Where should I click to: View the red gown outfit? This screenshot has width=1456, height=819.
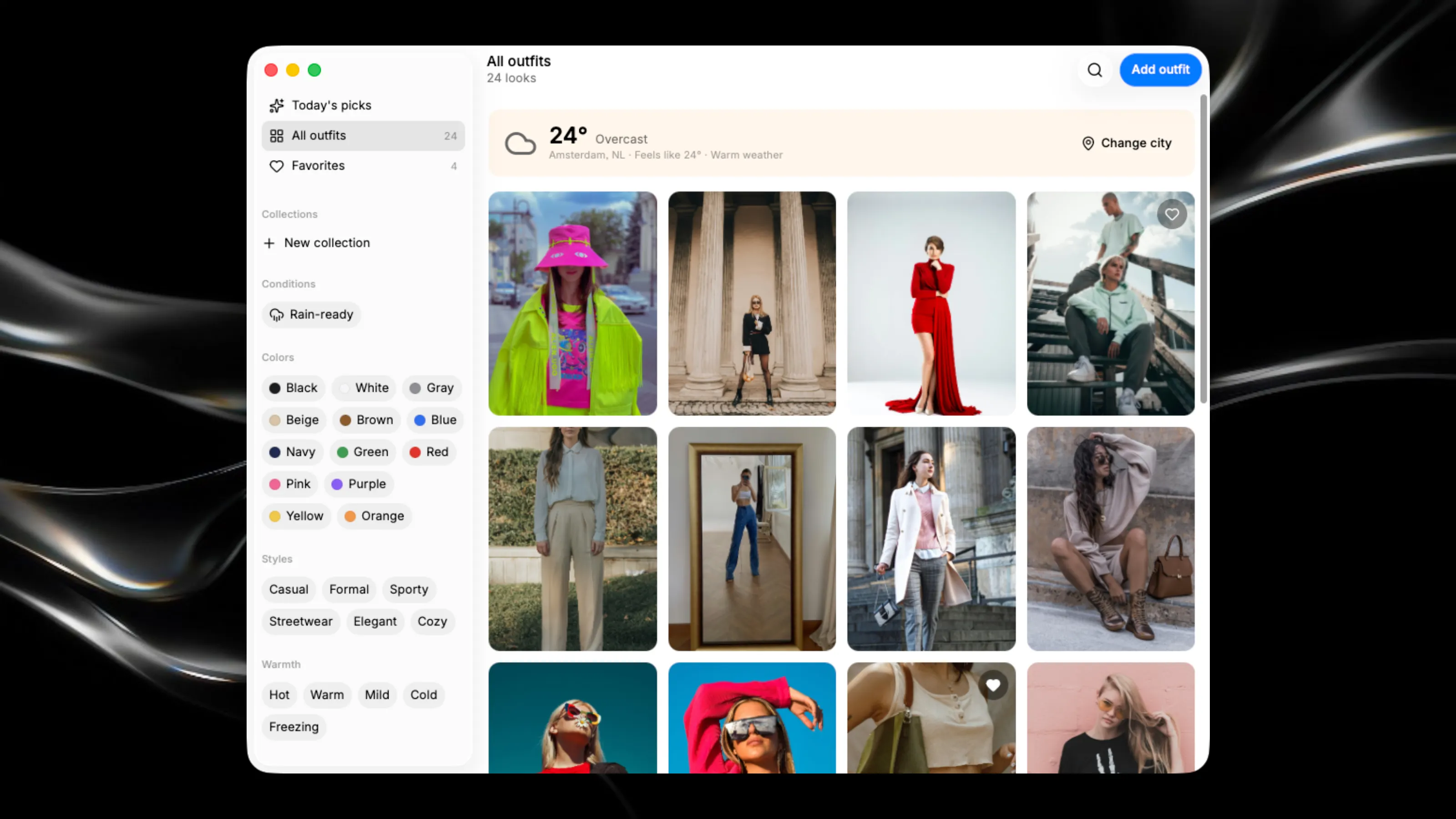931,303
